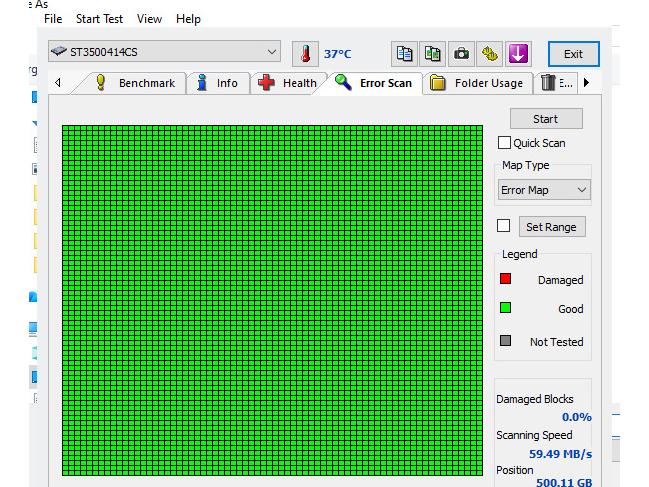Tick the checkbox beside Set Range
The image size is (649, 487).
click(504, 226)
